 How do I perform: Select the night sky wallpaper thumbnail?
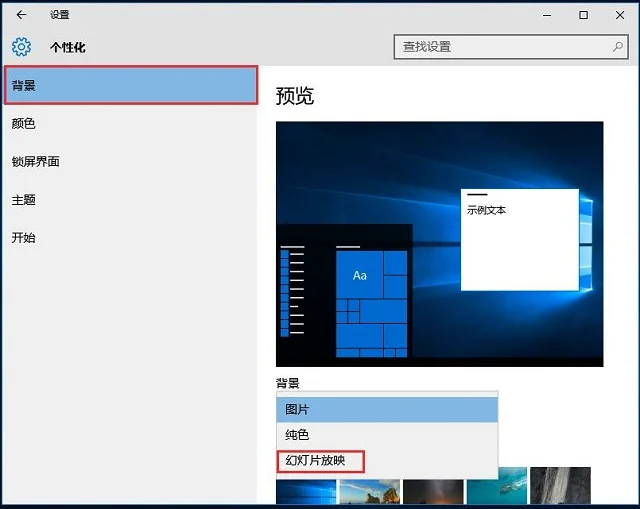tap(433, 491)
